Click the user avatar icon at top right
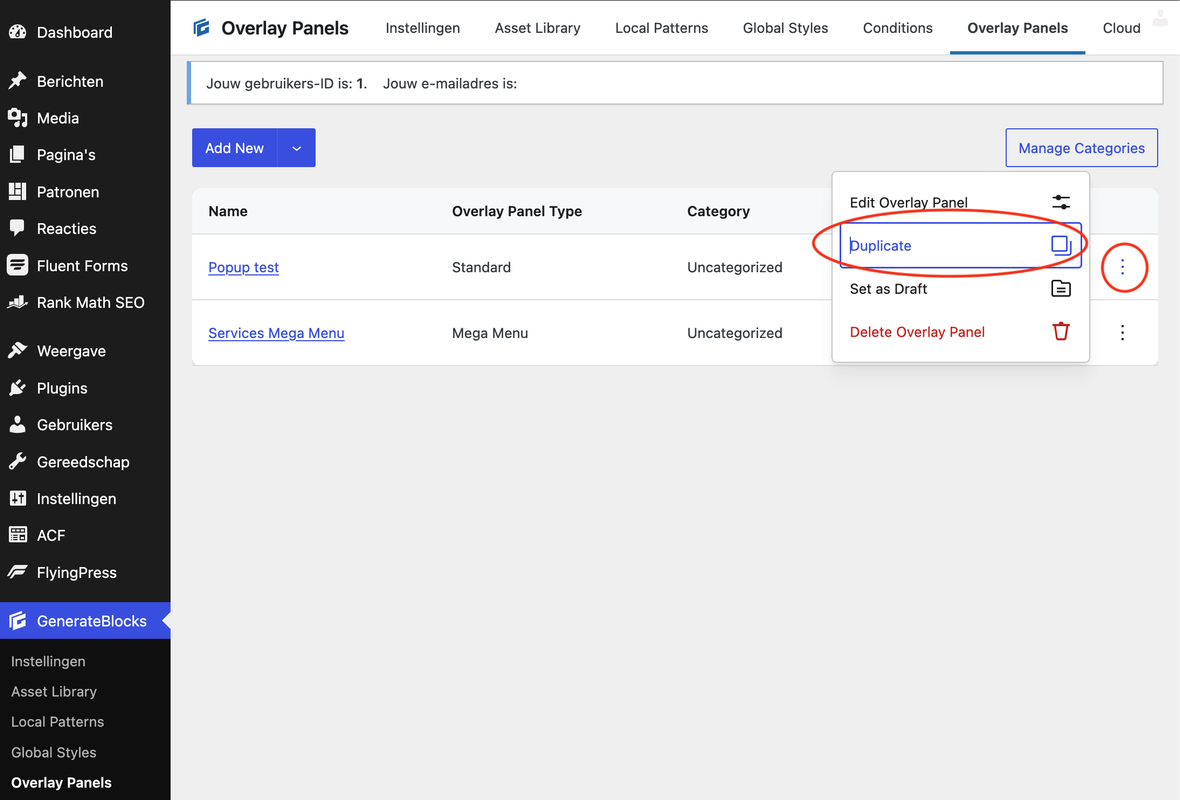Image resolution: width=1180 pixels, height=800 pixels. (1160, 17)
